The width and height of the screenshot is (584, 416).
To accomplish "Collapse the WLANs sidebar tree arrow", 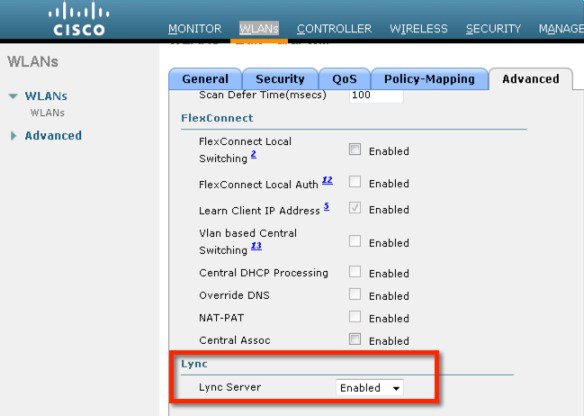I will (13, 96).
